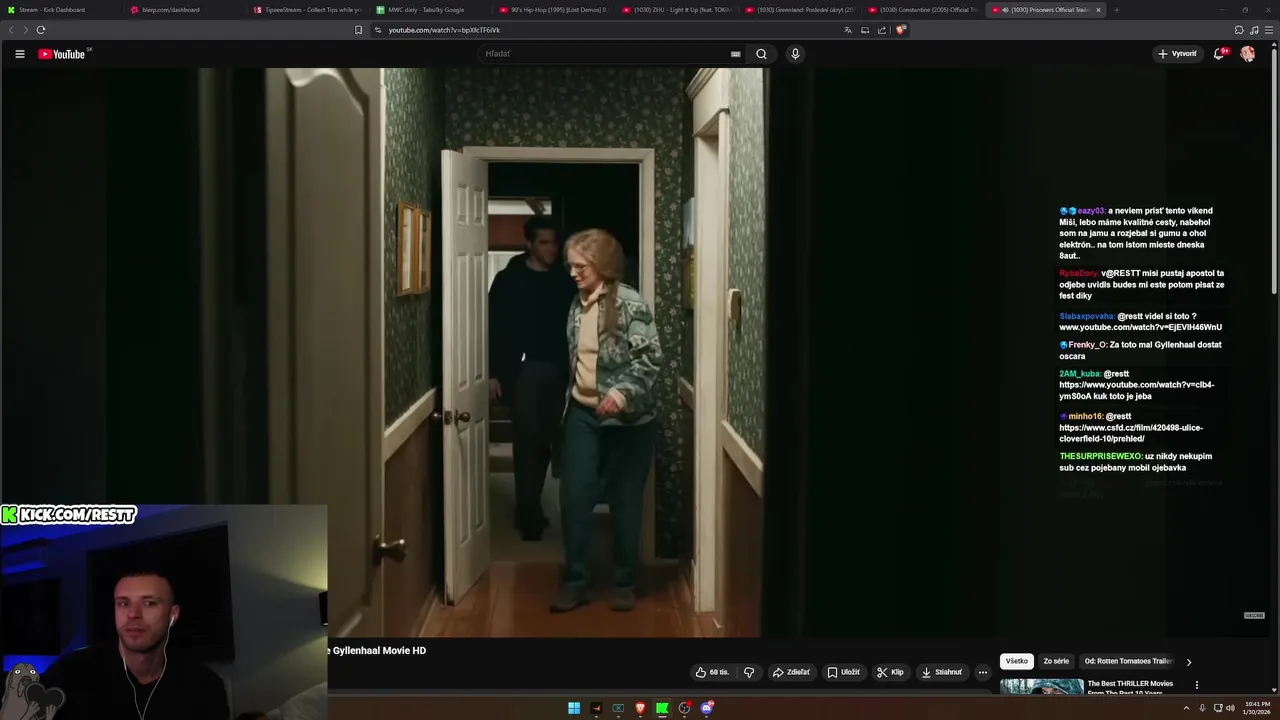Download the video via Stiahnuť
The height and width of the screenshot is (720, 1280).
(941, 672)
